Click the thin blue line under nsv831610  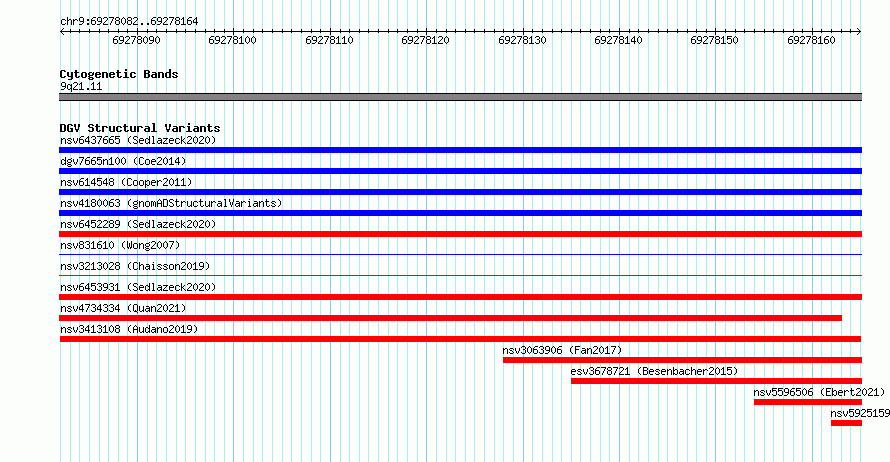460,254
